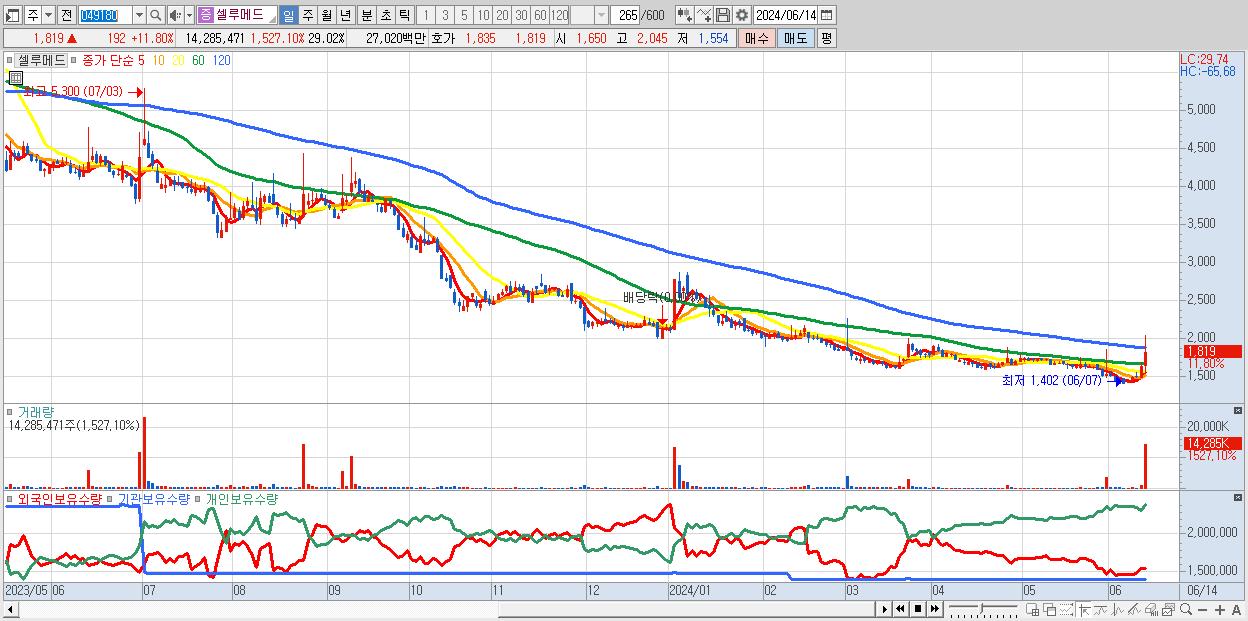Viewport: 1248px width, 621px height.
Task: Click the 기관보유수량 legend item
Action: [x=154, y=498]
